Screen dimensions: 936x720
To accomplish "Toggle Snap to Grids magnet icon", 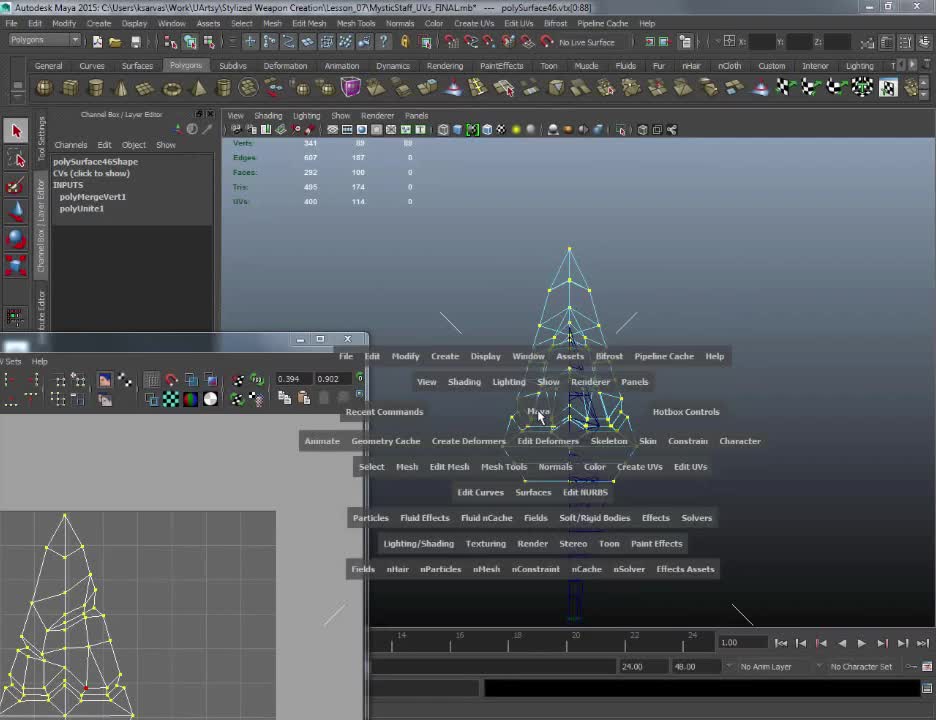I will [x=451, y=41].
